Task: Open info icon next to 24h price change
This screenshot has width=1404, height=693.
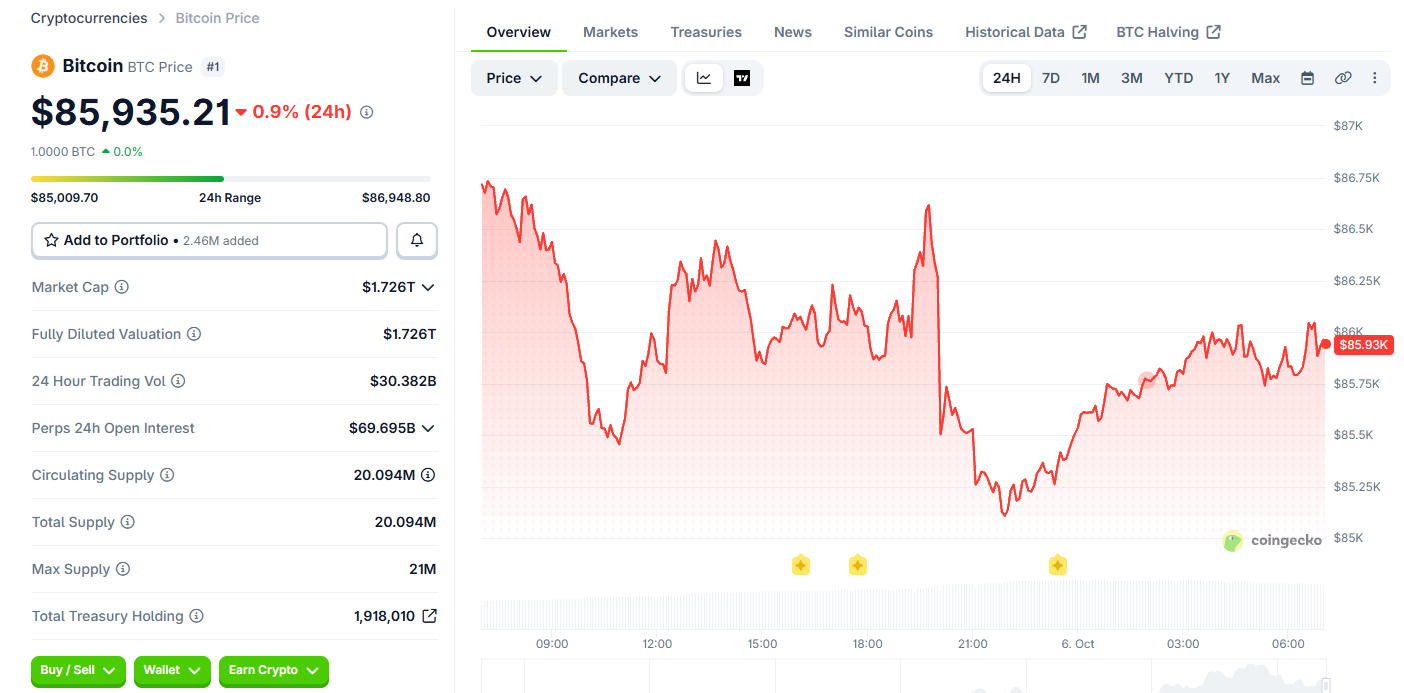Action: (366, 112)
